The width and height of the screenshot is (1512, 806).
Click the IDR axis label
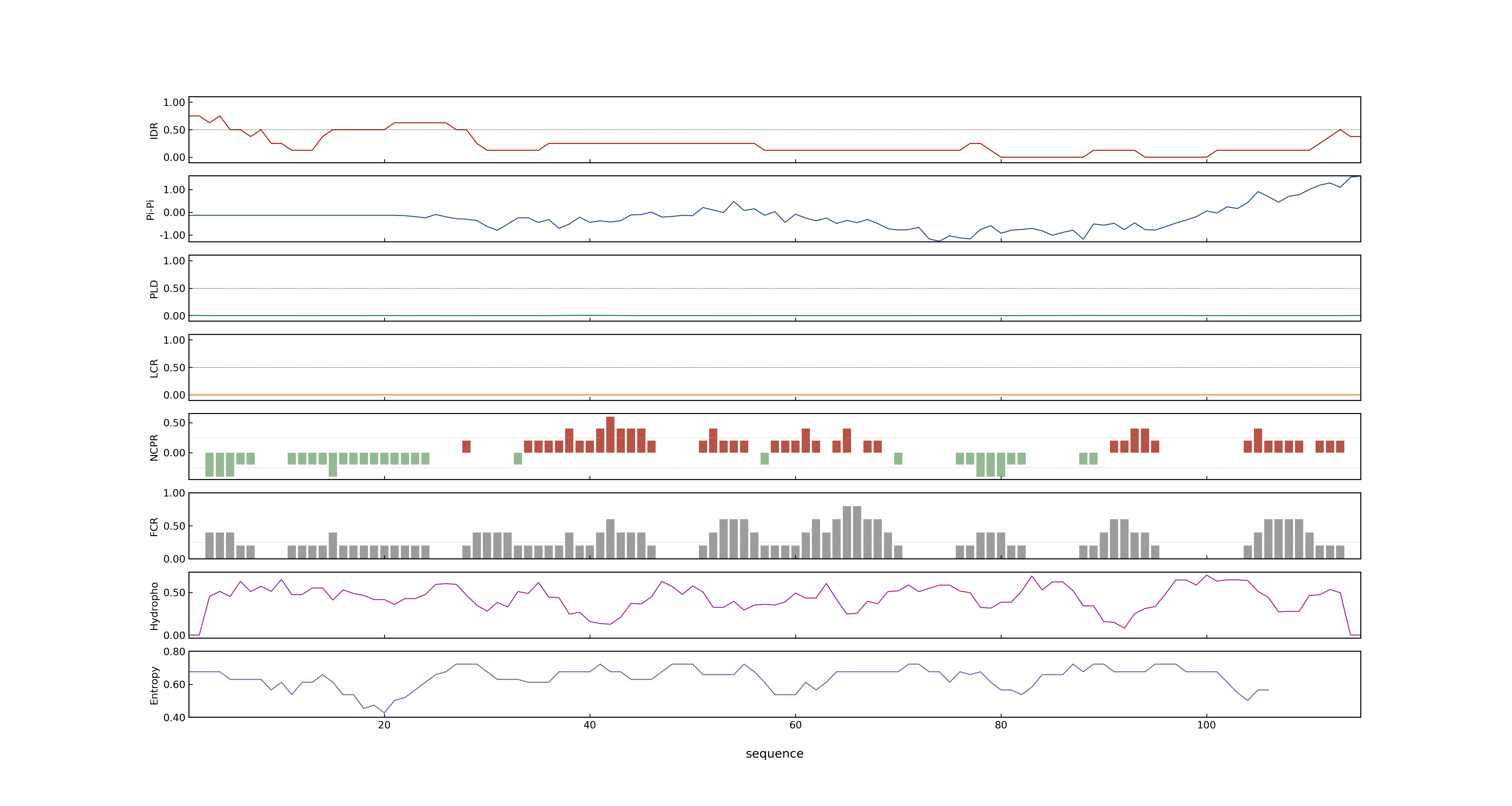(154, 130)
